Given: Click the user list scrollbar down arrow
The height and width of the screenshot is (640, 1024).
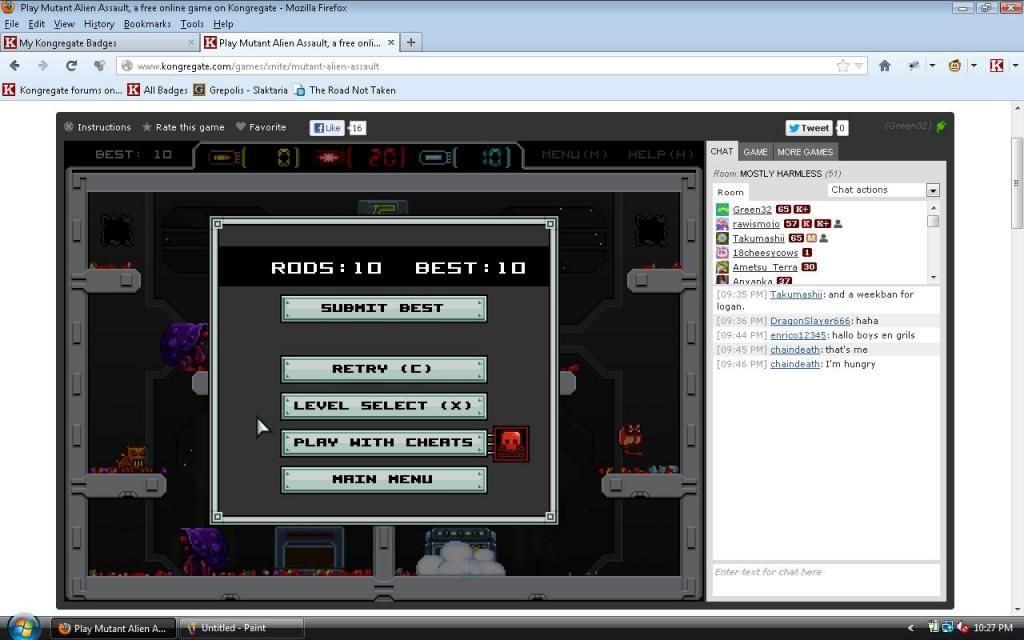Looking at the screenshot, I should click(x=933, y=278).
